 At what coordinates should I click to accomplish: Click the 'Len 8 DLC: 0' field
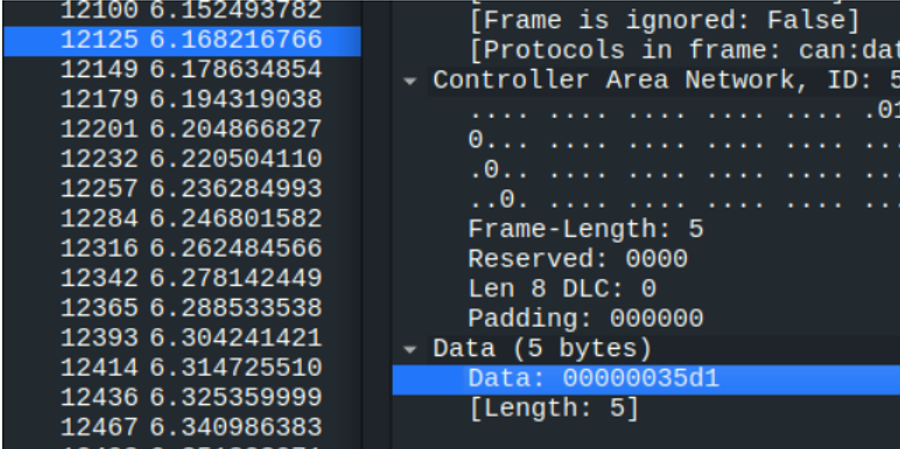click(x=561, y=290)
